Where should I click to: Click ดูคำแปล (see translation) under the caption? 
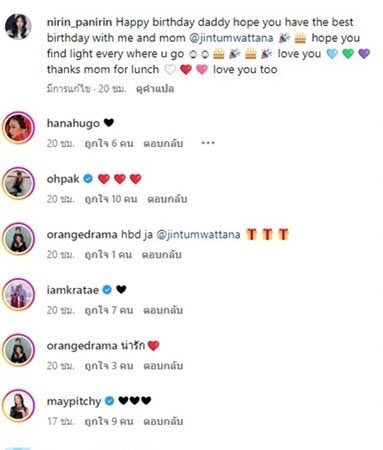(155, 89)
